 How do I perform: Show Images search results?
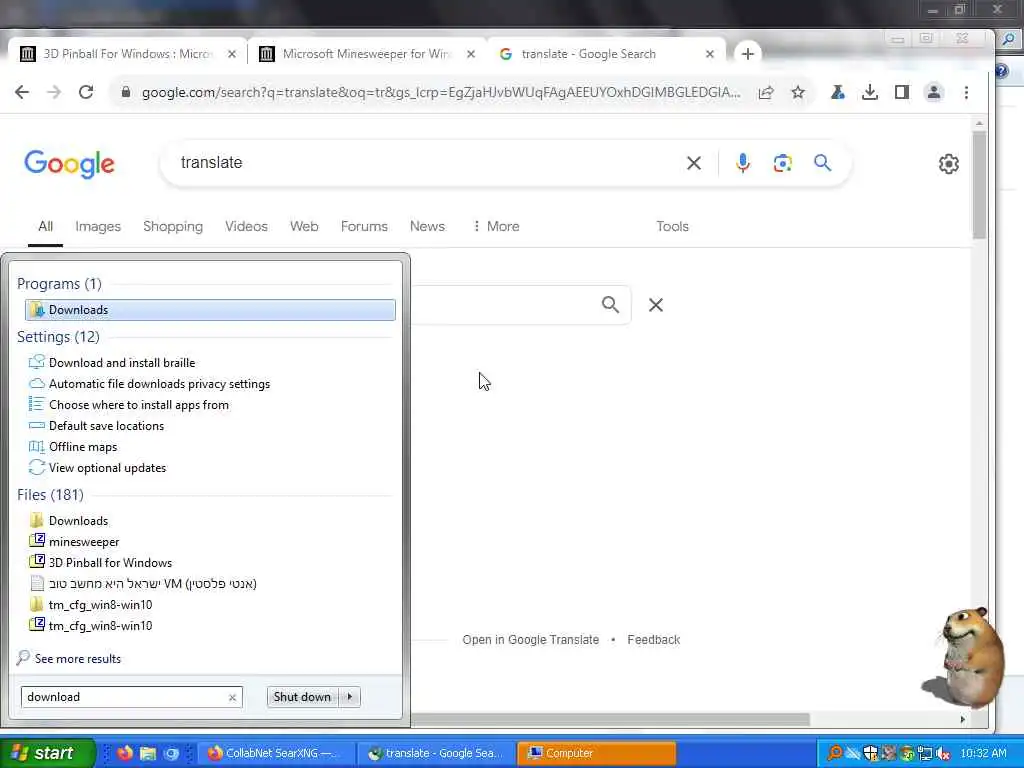coord(98,226)
